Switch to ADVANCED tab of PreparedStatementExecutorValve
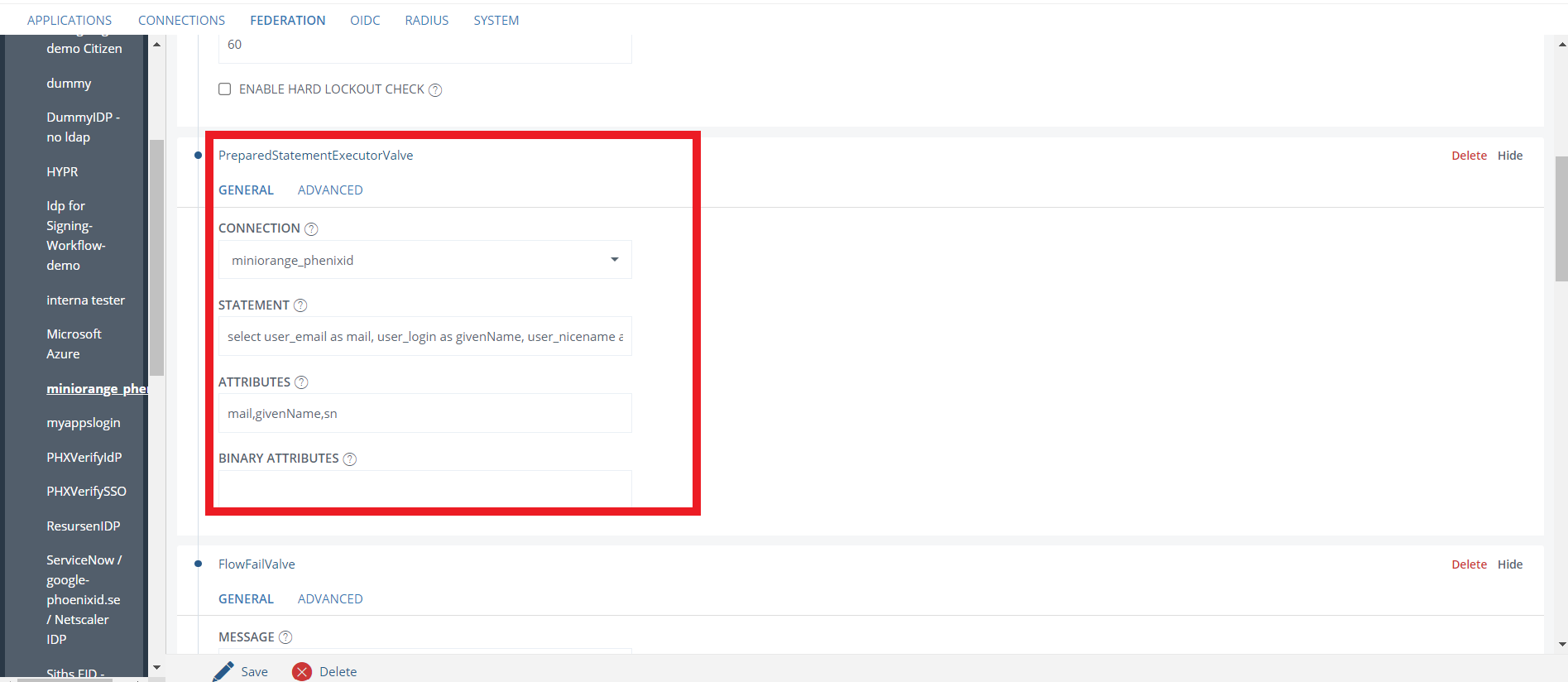 pyautogui.click(x=330, y=190)
